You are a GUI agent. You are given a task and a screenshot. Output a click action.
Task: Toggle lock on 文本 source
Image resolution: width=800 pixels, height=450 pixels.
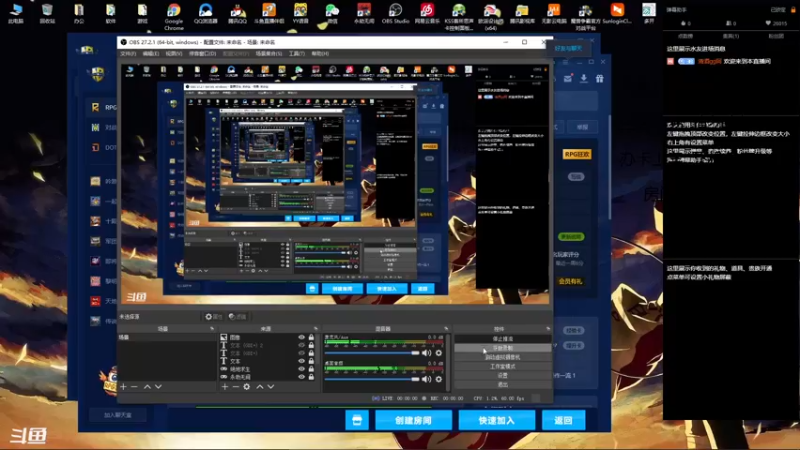[311, 361]
